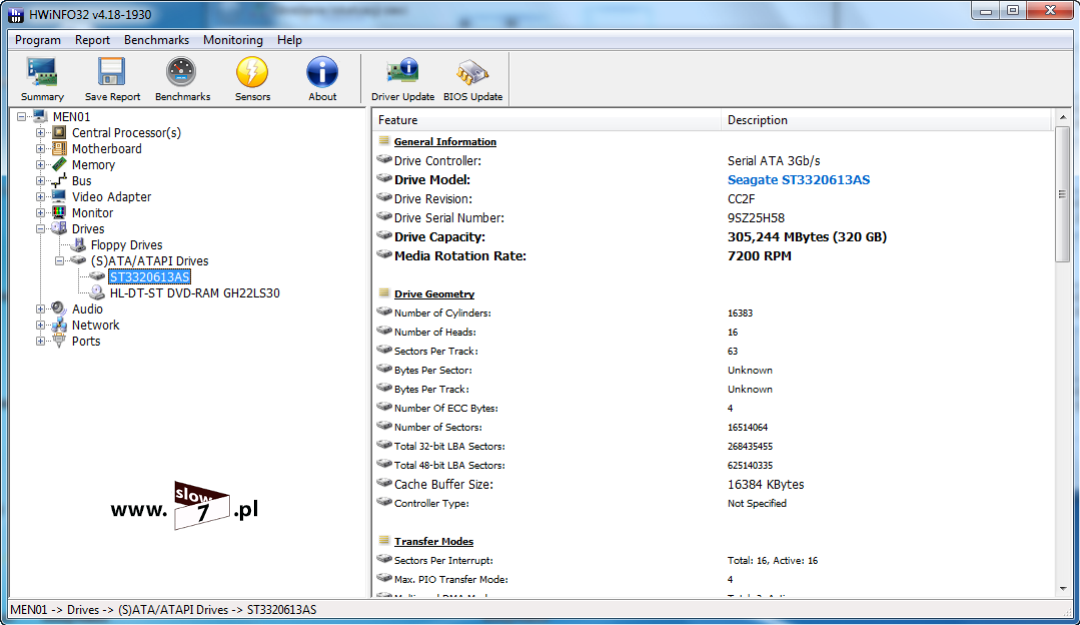1080x625 pixels.
Task: Click the Transfer Modes section heading
Action: click(x=433, y=541)
